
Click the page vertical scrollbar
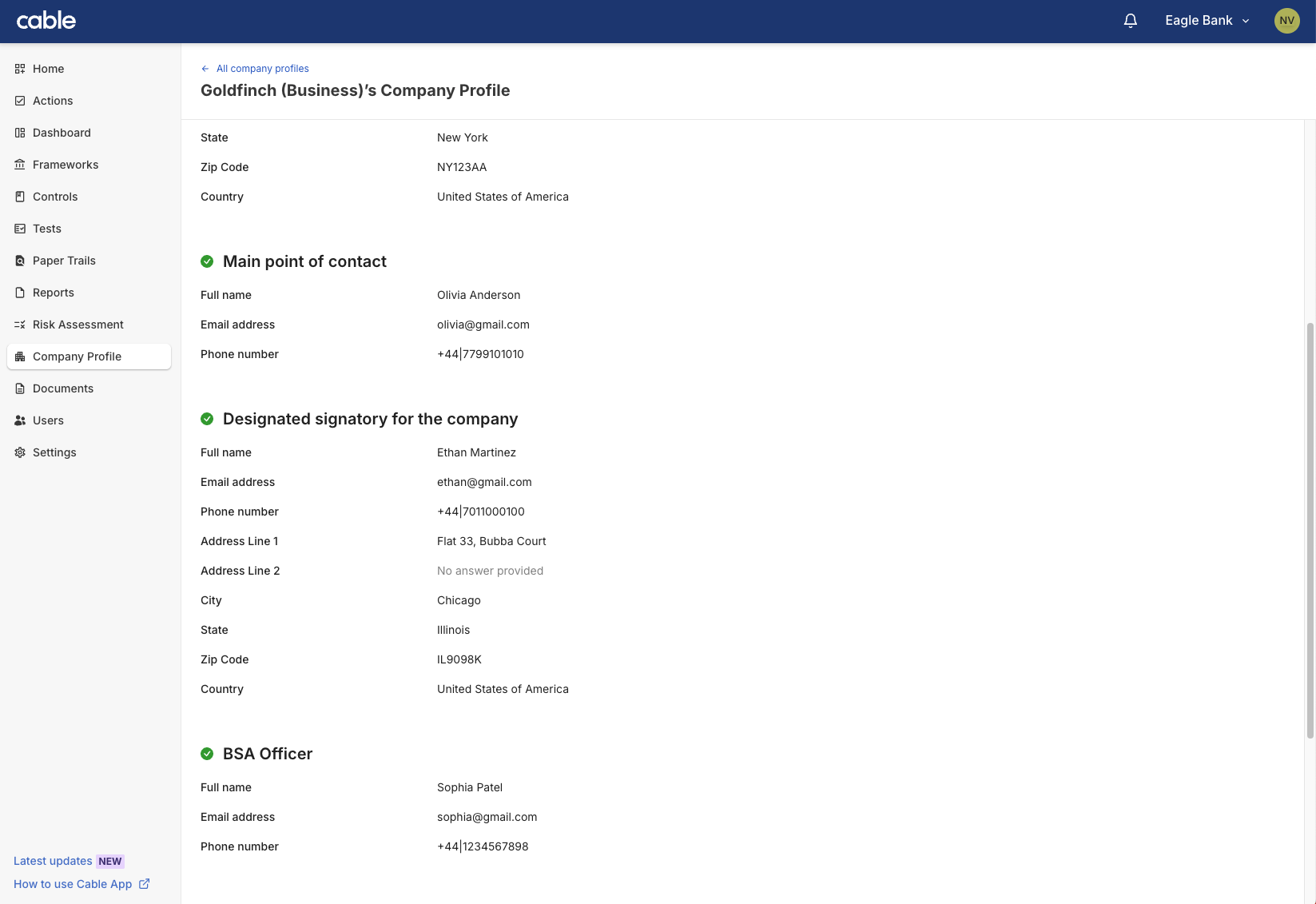[1310, 528]
